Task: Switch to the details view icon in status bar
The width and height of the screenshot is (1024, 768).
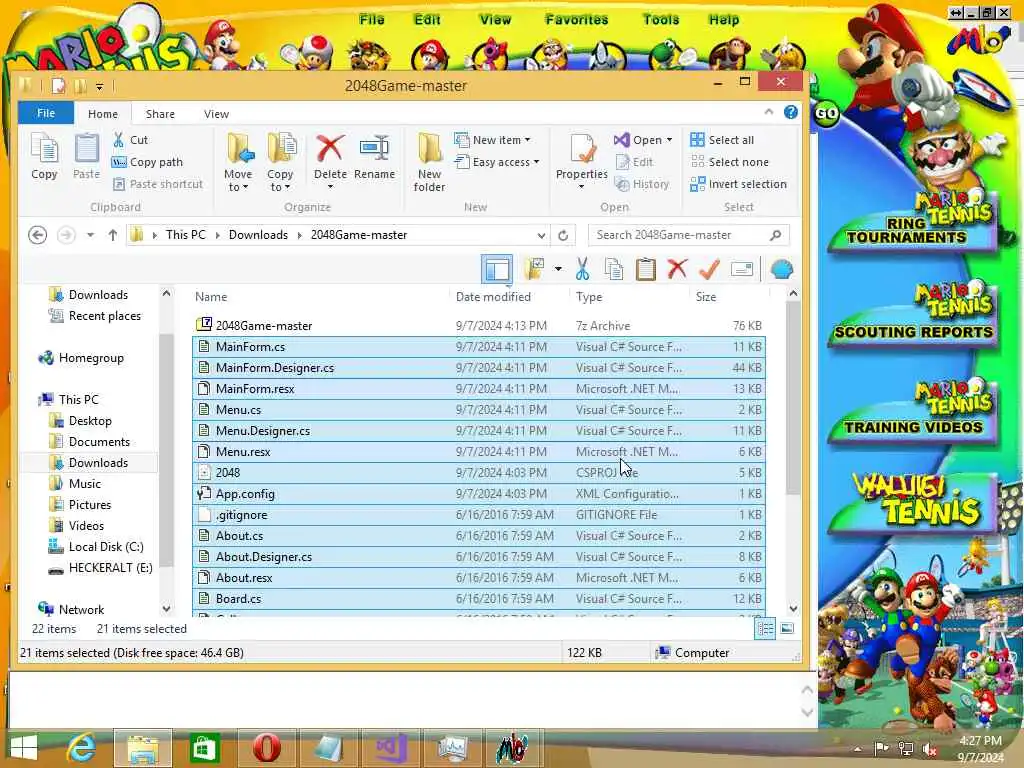Action: tap(765, 629)
